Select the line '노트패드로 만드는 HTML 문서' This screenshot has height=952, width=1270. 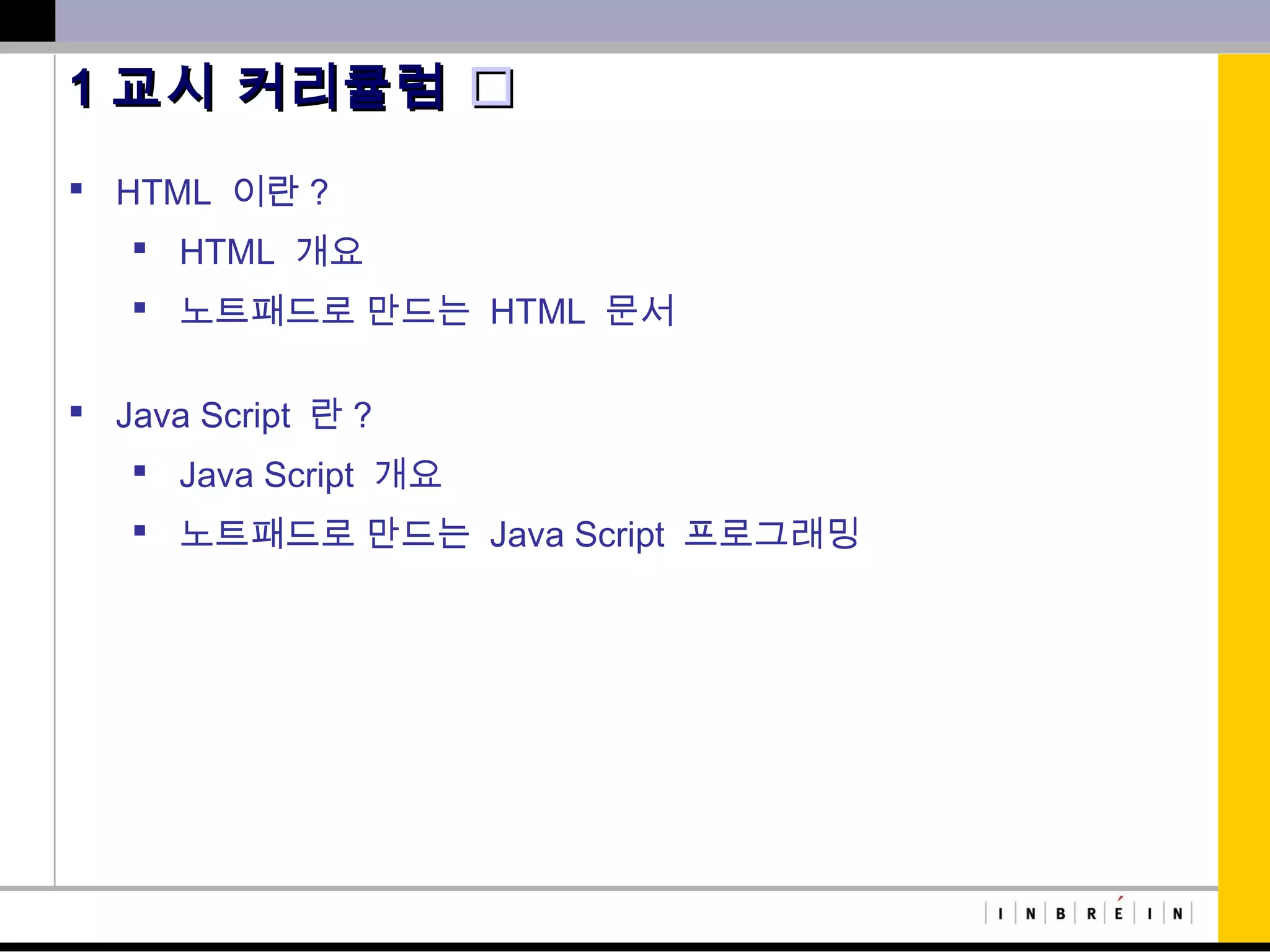(x=427, y=311)
